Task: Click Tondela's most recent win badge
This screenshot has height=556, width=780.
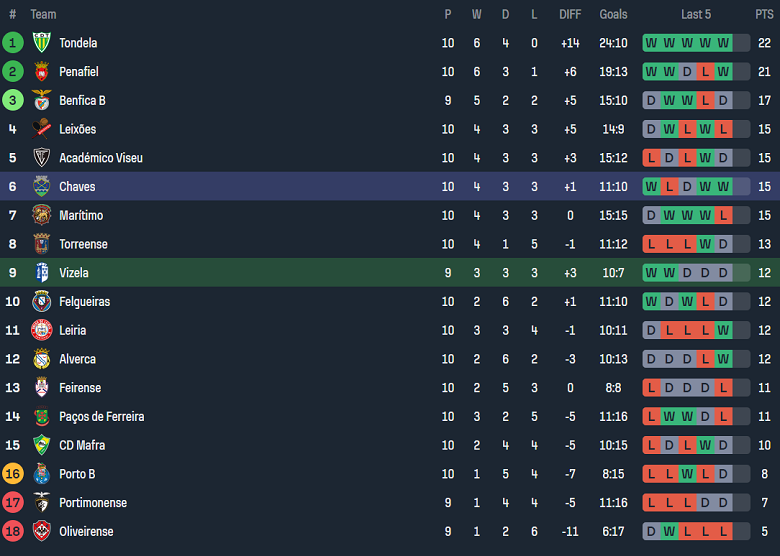Action: [723, 43]
